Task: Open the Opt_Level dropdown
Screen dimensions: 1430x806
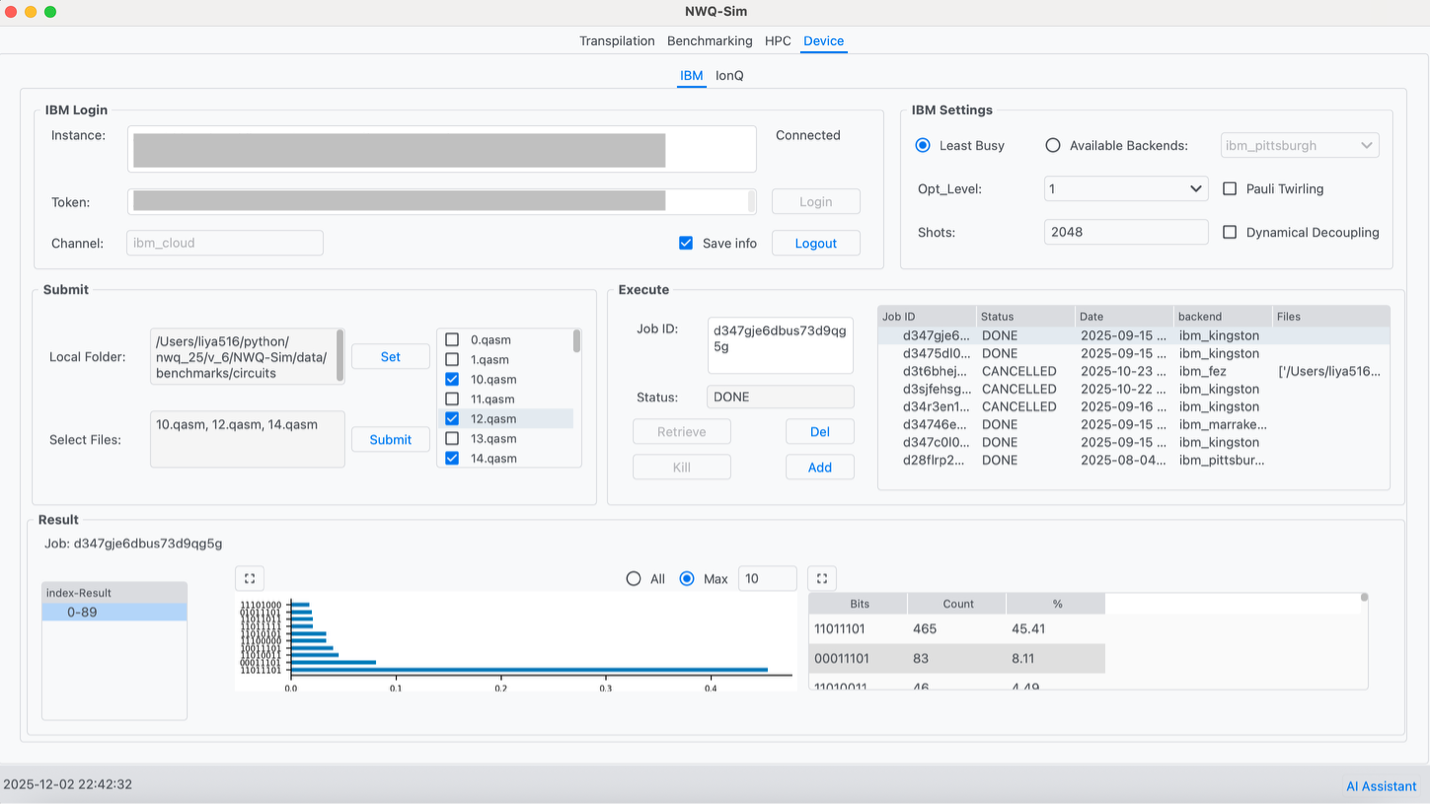Action: (x=1125, y=189)
